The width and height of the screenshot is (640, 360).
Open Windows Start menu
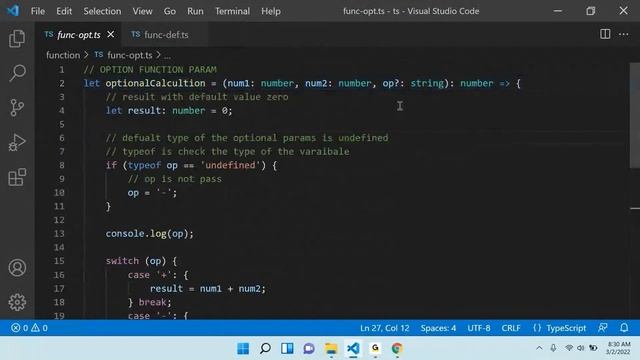click(x=243, y=349)
